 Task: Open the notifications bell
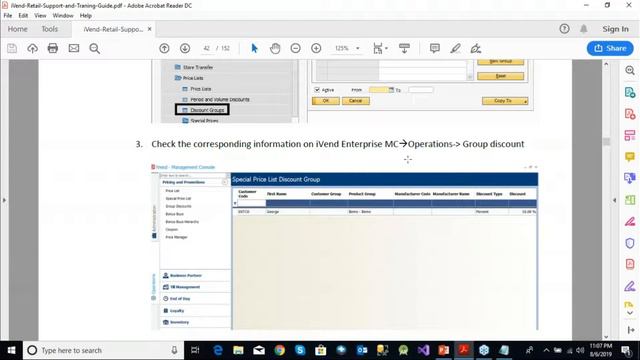pyautogui.click(x=584, y=29)
